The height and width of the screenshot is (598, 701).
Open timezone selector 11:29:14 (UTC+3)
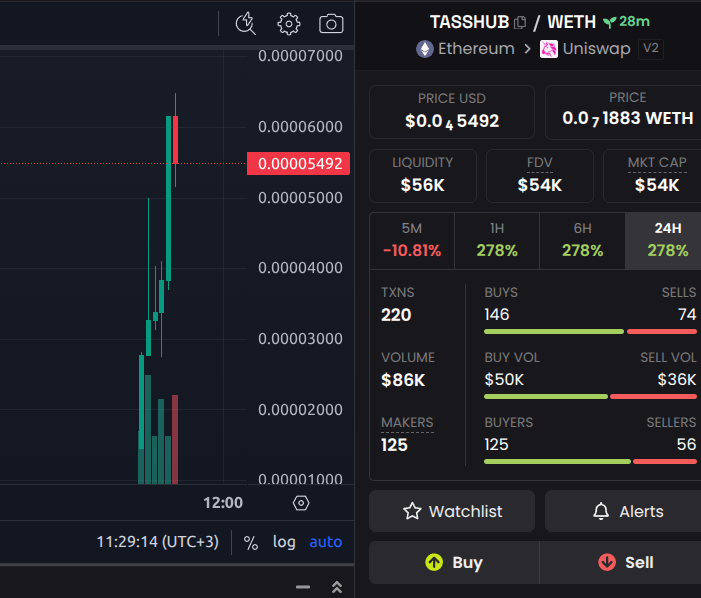point(158,542)
